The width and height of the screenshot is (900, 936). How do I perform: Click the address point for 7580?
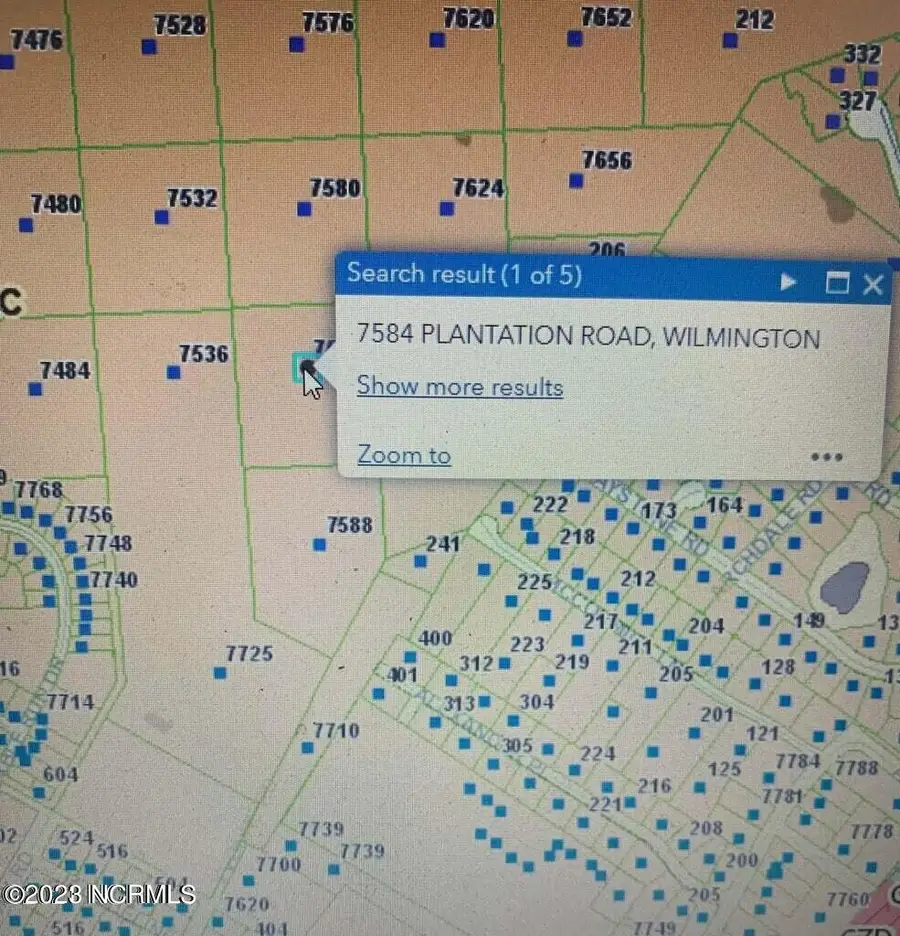point(304,209)
